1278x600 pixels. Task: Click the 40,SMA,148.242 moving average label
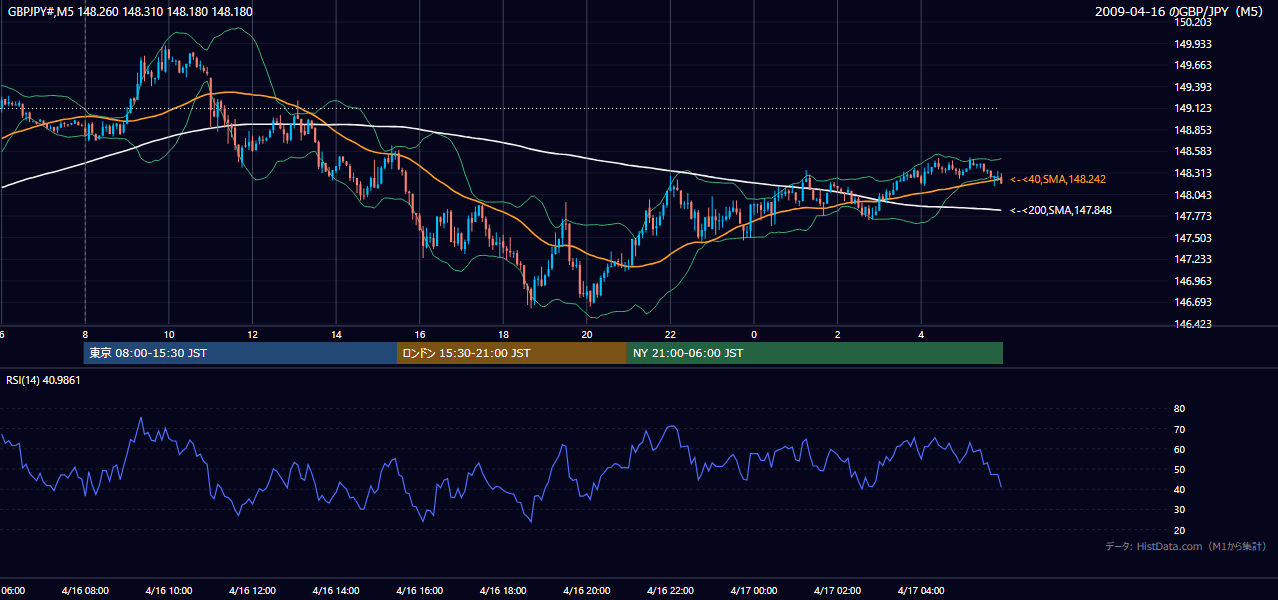1058,179
